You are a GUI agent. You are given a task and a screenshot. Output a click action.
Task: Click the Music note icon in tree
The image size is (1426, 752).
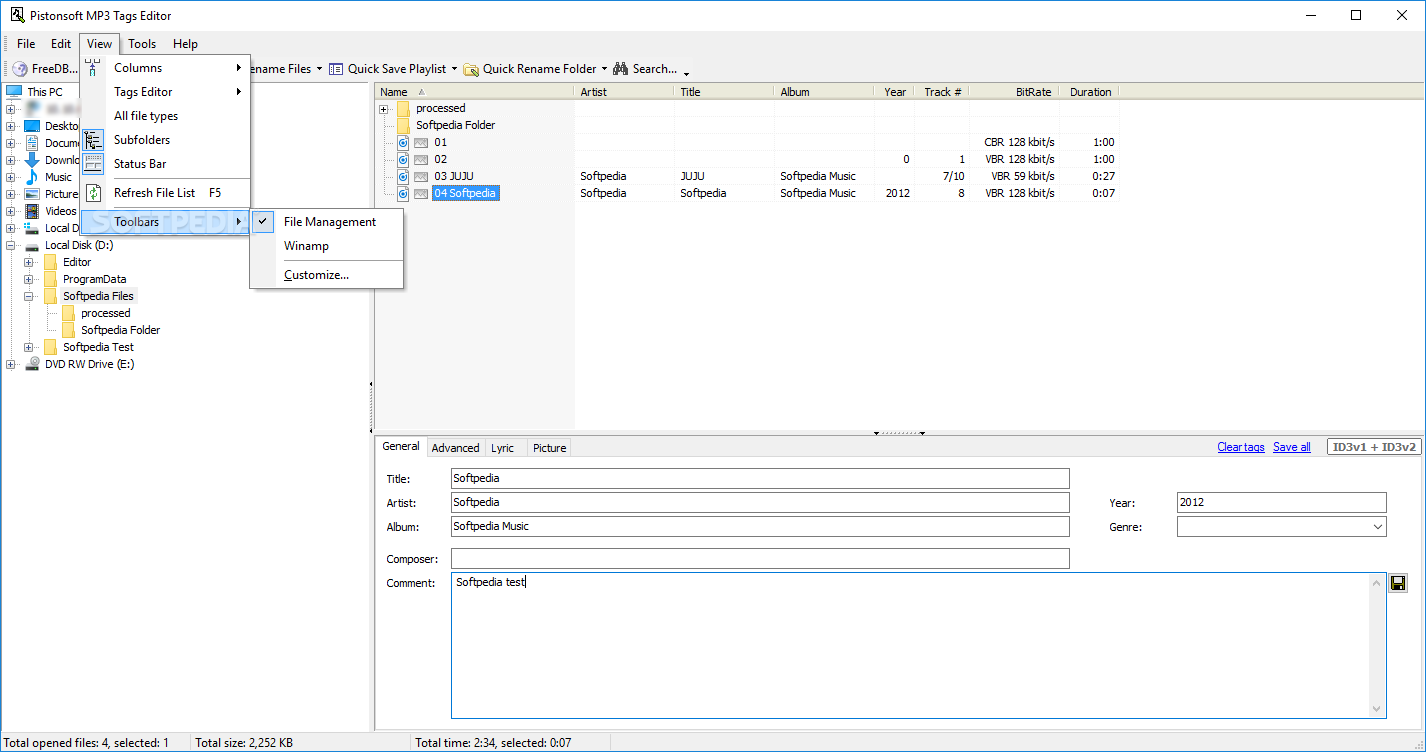[32, 177]
